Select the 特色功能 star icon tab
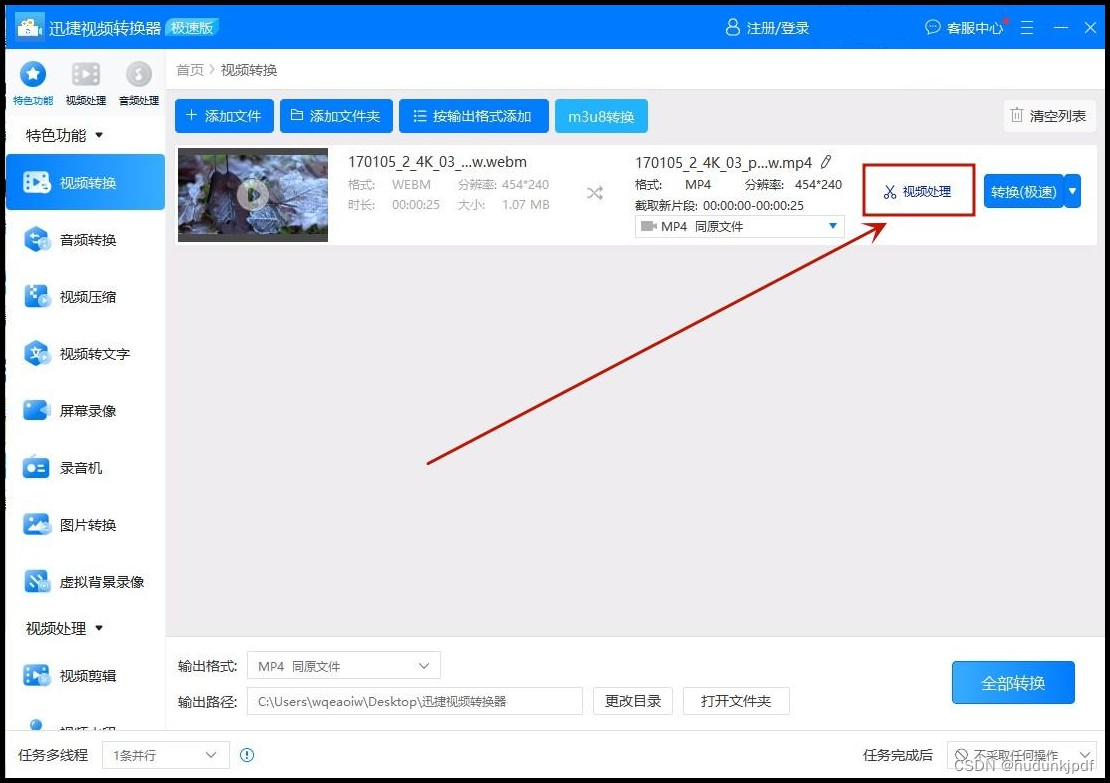Viewport: 1110px width, 783px height. tap(33, 83)
